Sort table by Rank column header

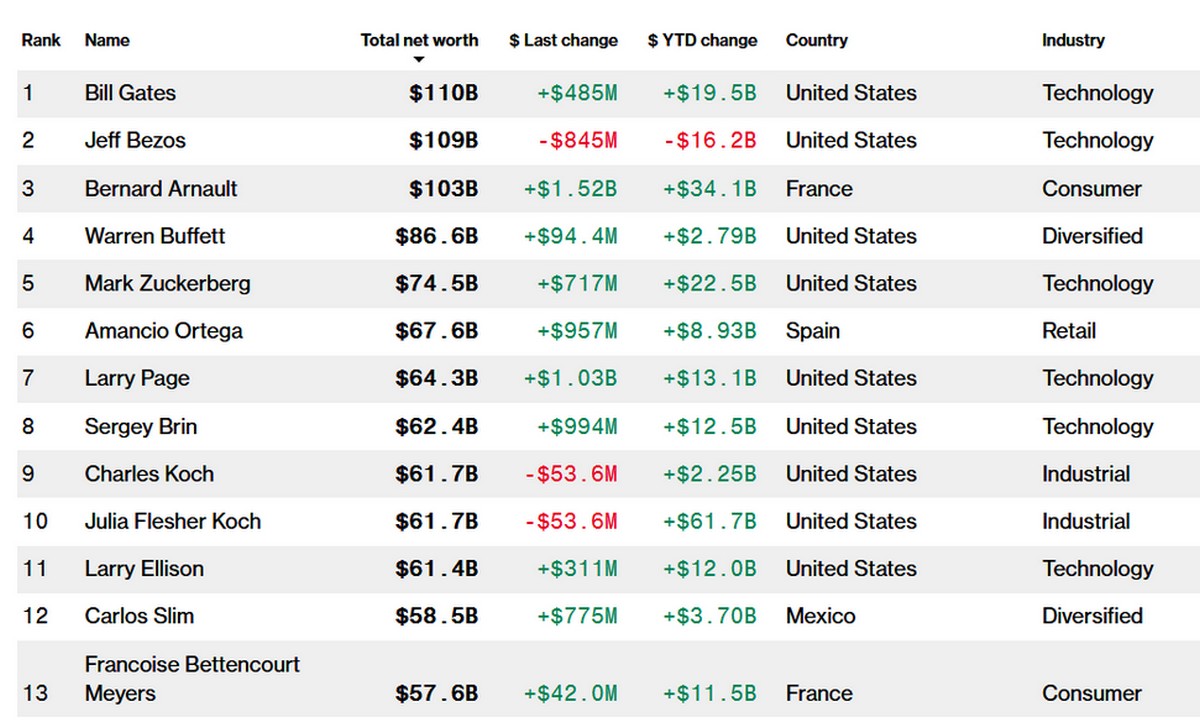(x=41, y=41)
